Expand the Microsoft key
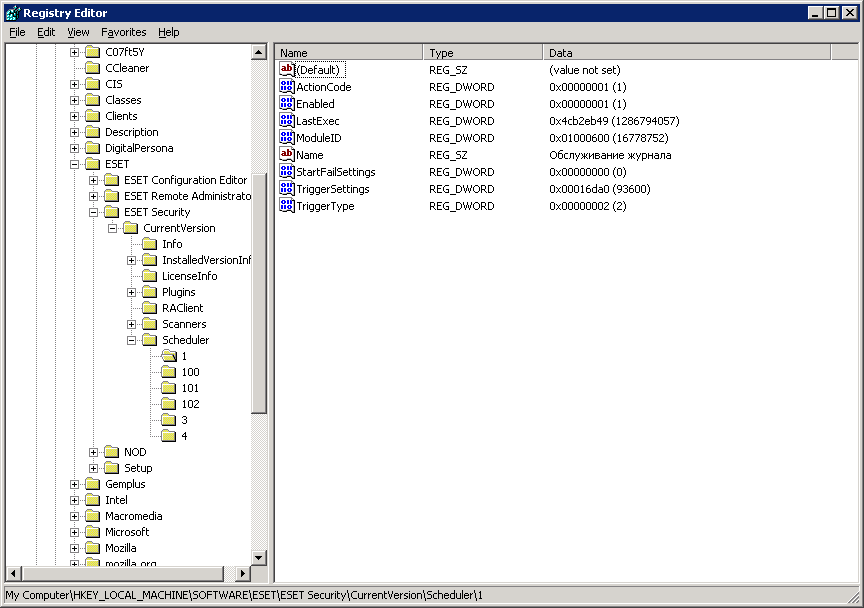The image size is (864, 608). coord(74,532)
